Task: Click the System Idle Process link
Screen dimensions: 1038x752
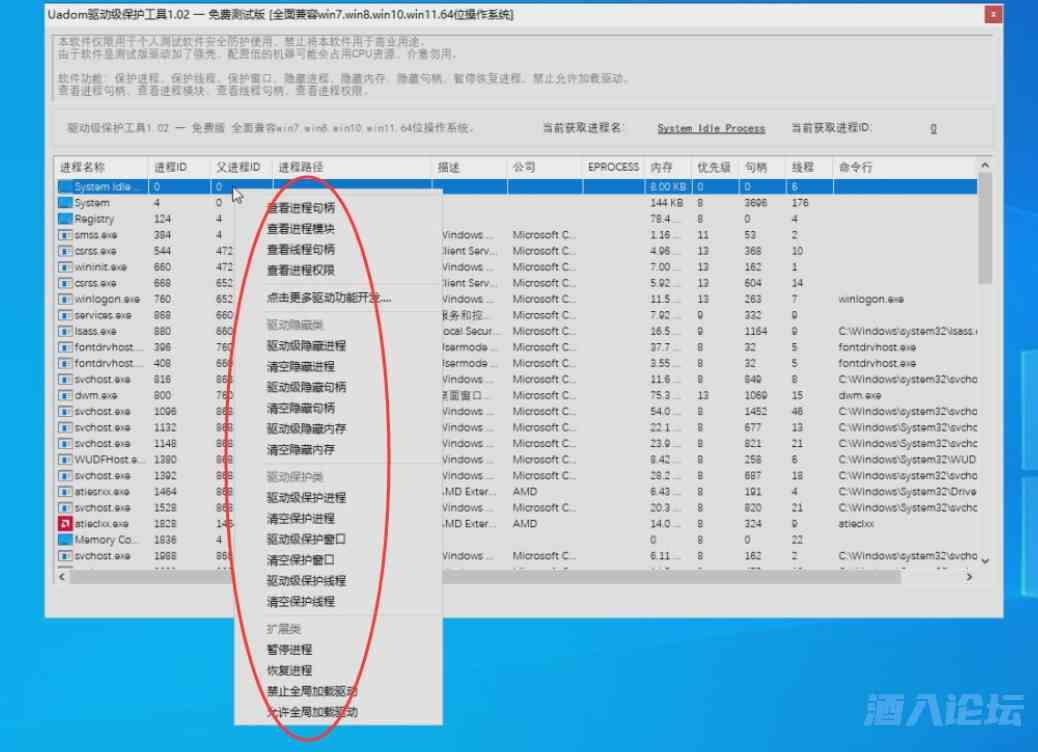Action: [711, 128]
